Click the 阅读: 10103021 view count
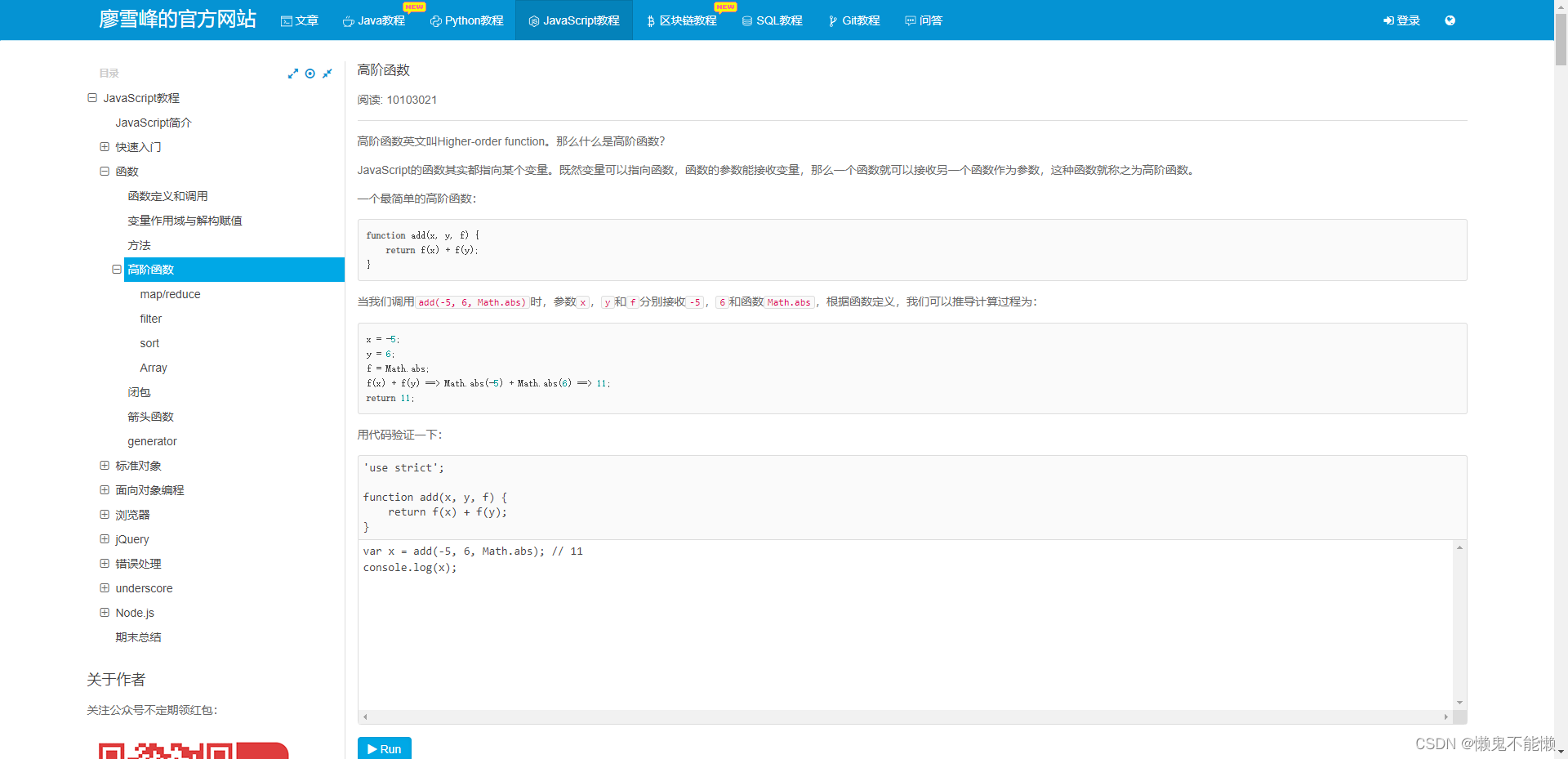Viewport: 1568px width, 759px height. [397, 100]
